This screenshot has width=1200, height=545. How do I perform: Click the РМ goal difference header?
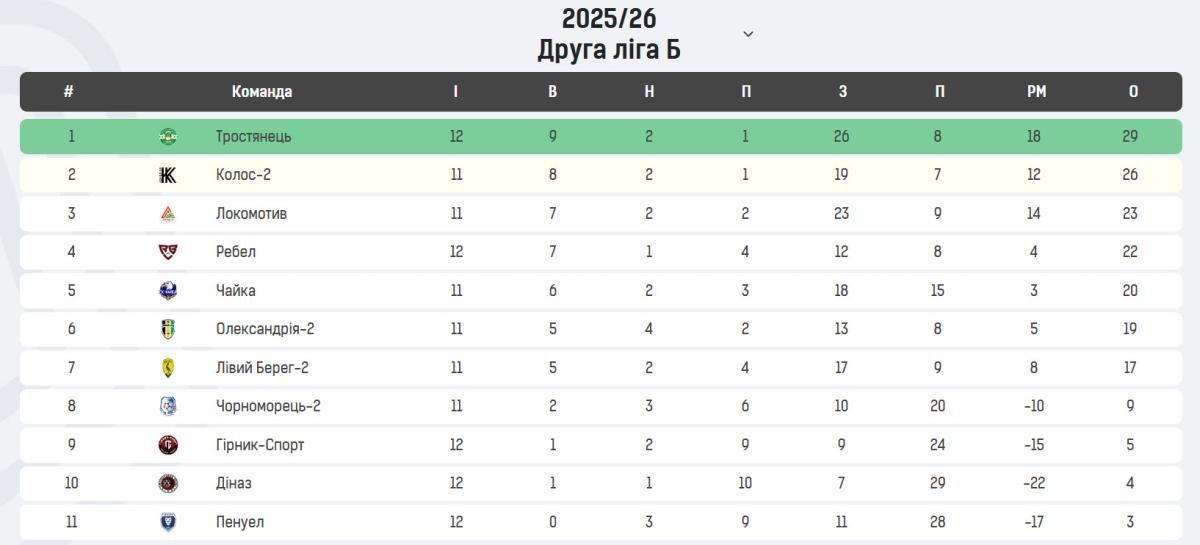point(1036,91)
